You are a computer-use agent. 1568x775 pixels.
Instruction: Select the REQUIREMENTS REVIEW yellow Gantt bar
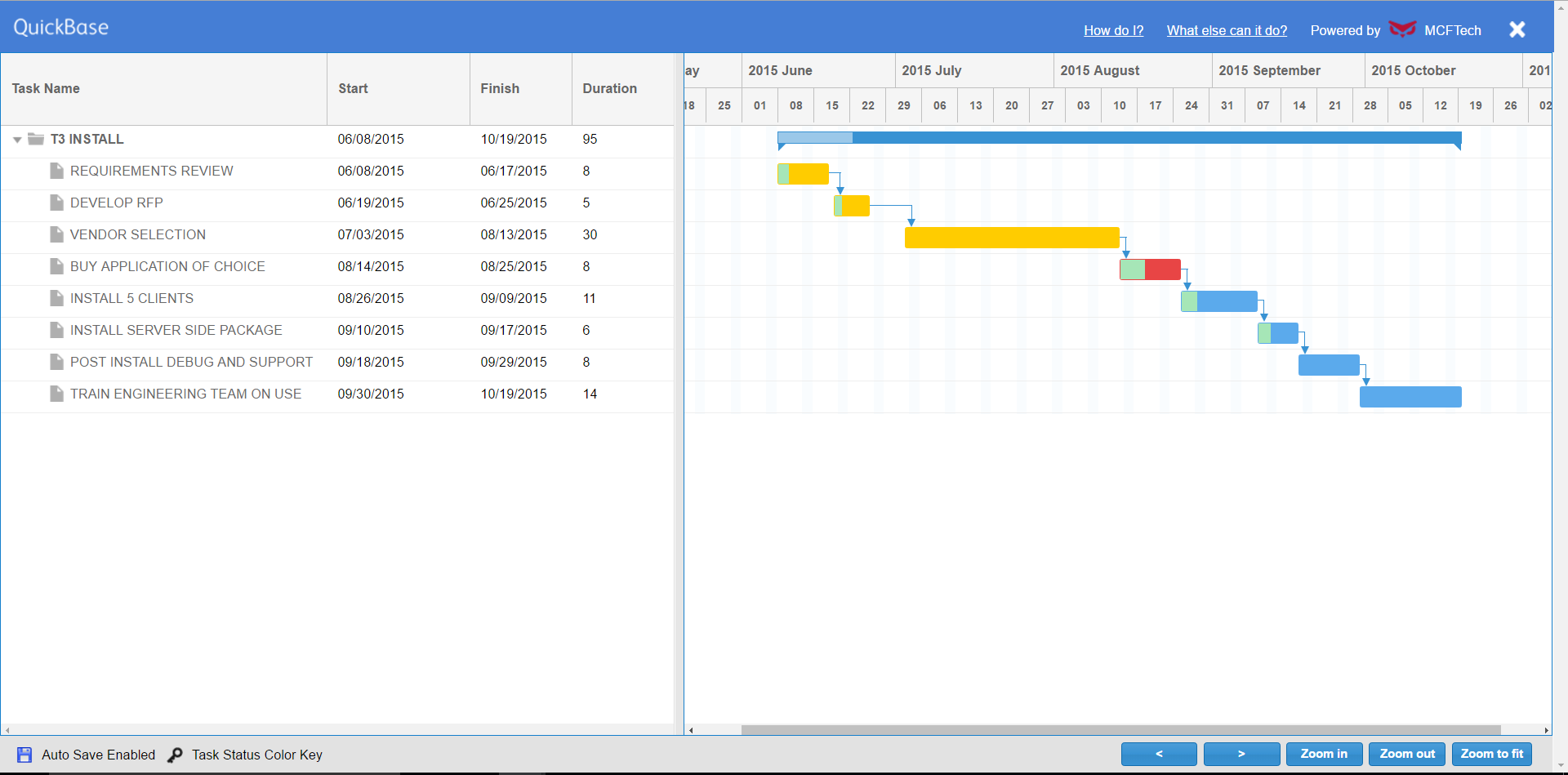click(x=804, y=174)
